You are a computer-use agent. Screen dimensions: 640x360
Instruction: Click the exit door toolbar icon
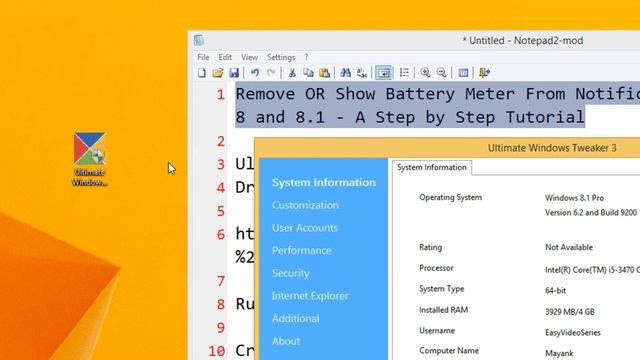484,73
